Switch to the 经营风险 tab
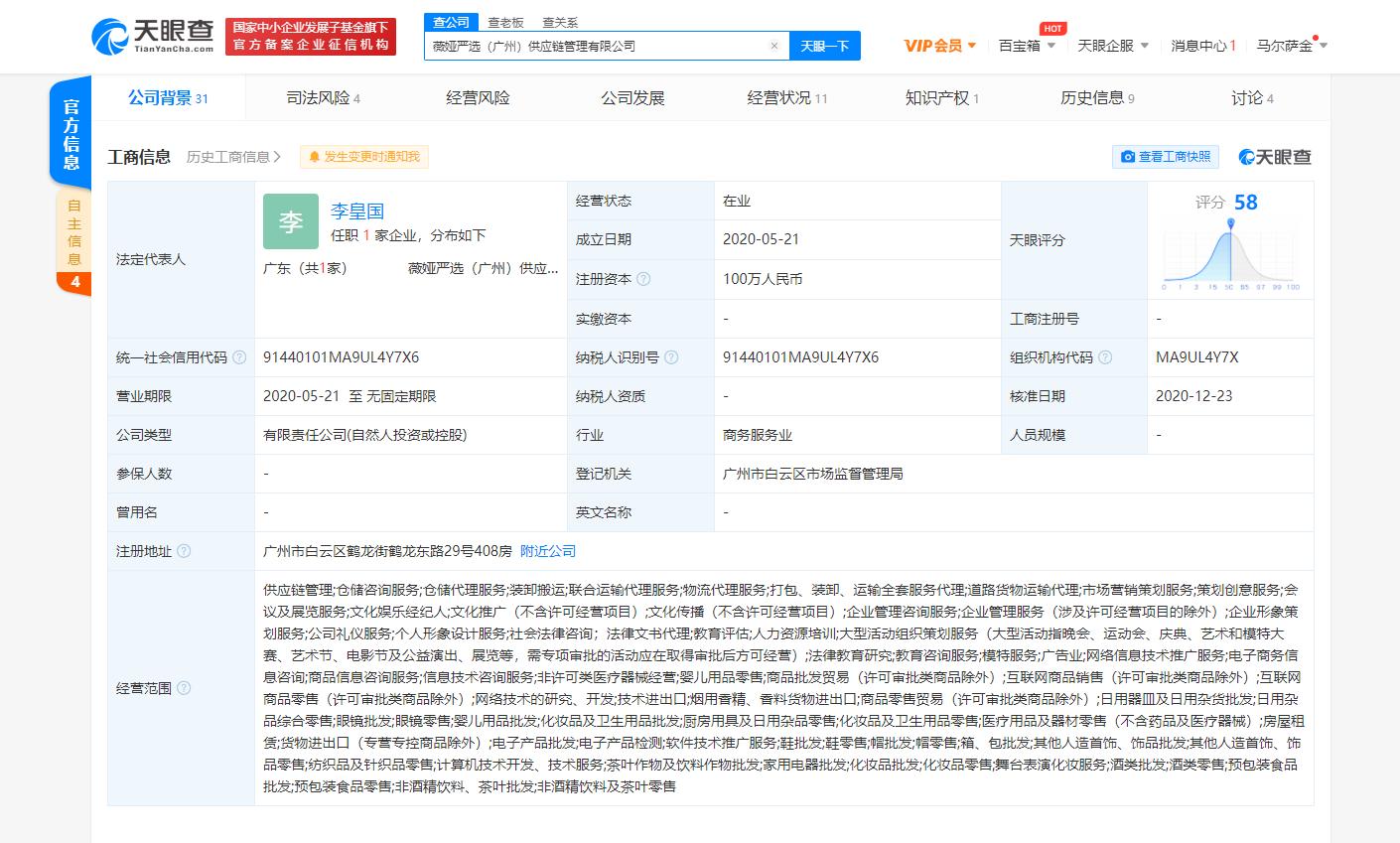The image size is (1400, 843). (x=478, y=97)
